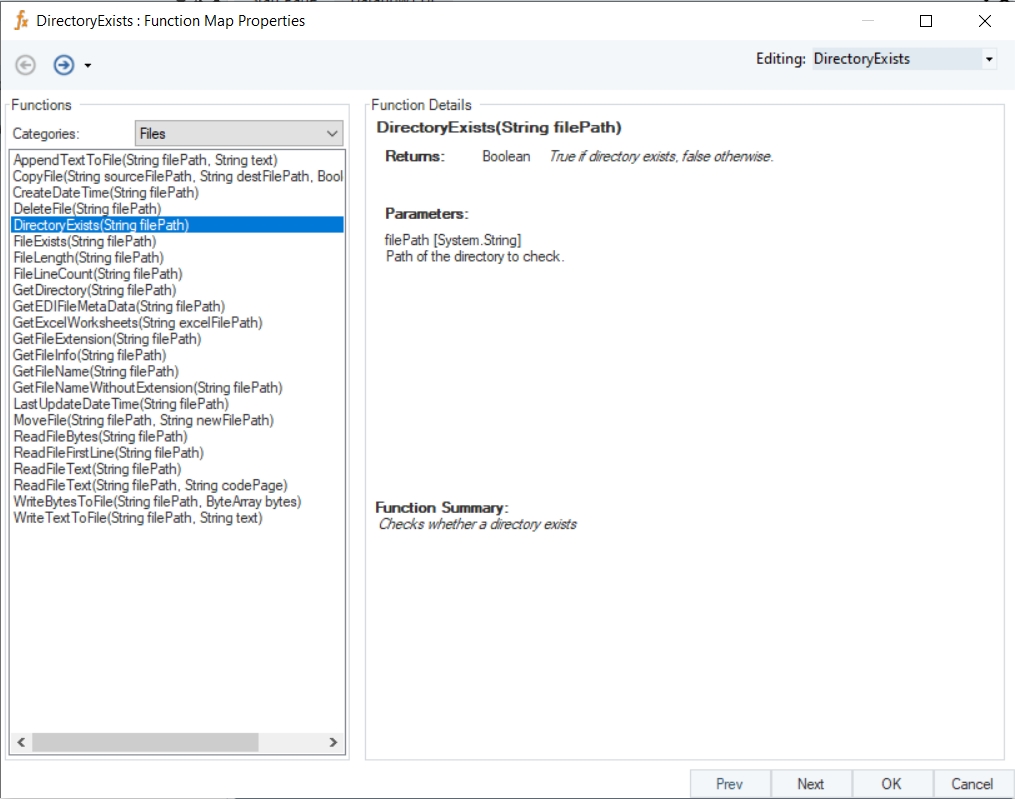Click the forward navigation arrow icon
The image size is (1015, 799).
pyautogui.click(x=63, y=65)
